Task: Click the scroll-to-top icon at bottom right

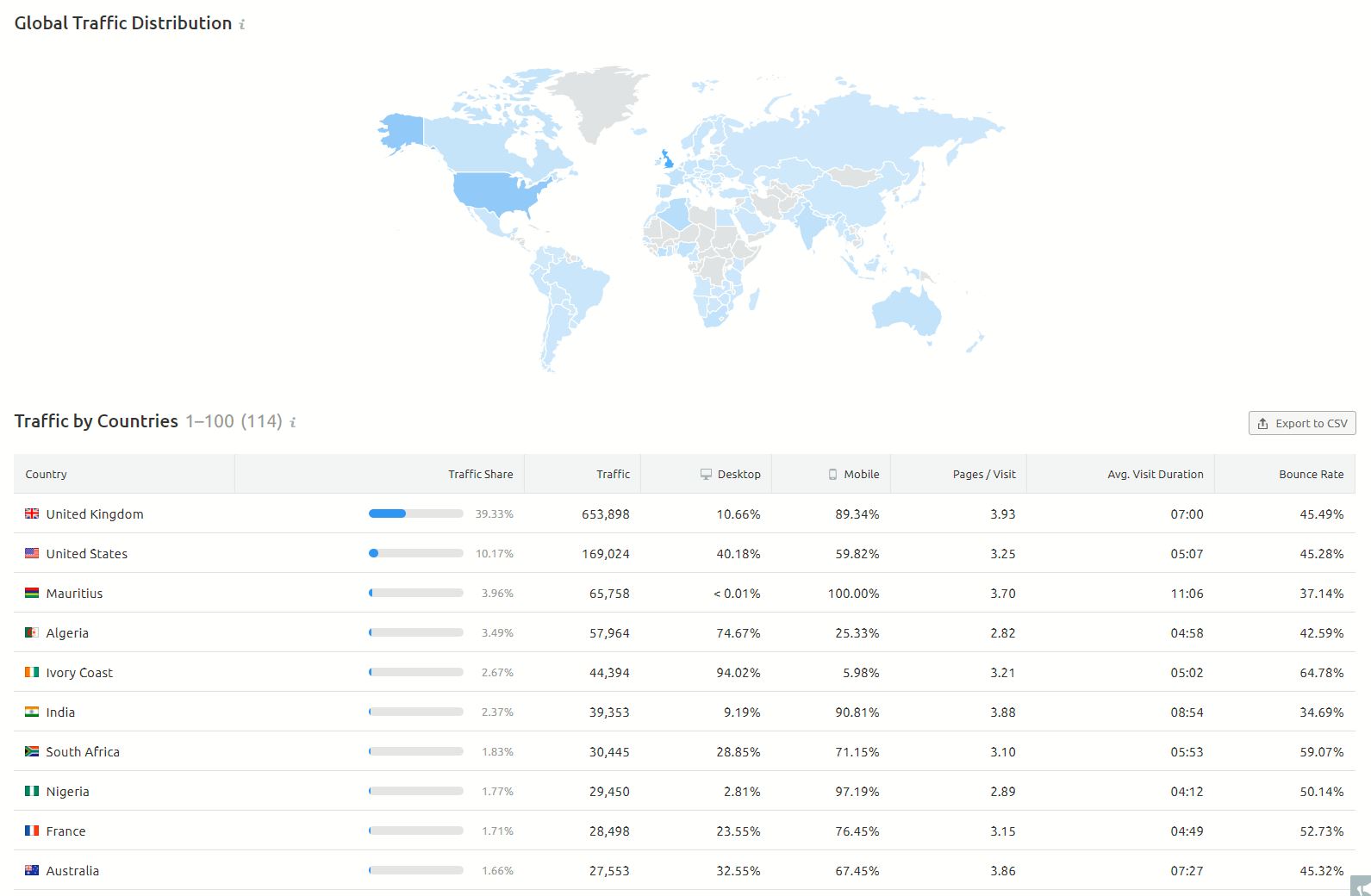Action: pos(1362,887)
